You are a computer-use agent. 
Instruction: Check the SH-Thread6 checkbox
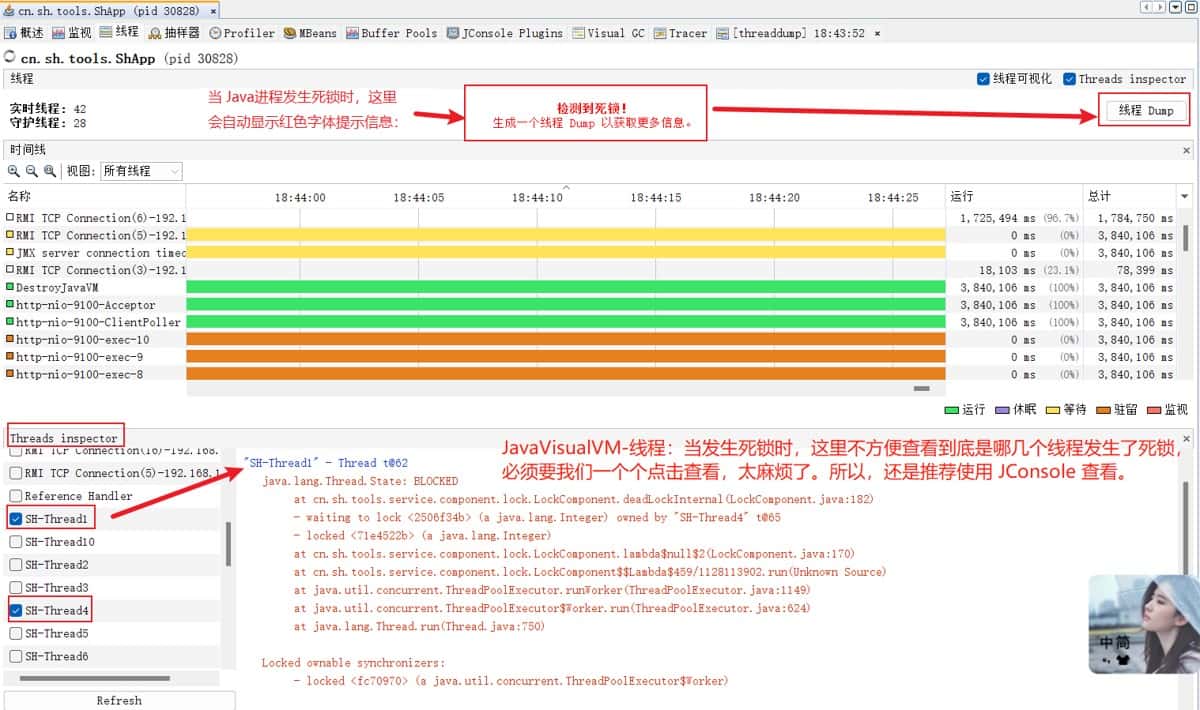pyautogui.click(x=15, y=656)
